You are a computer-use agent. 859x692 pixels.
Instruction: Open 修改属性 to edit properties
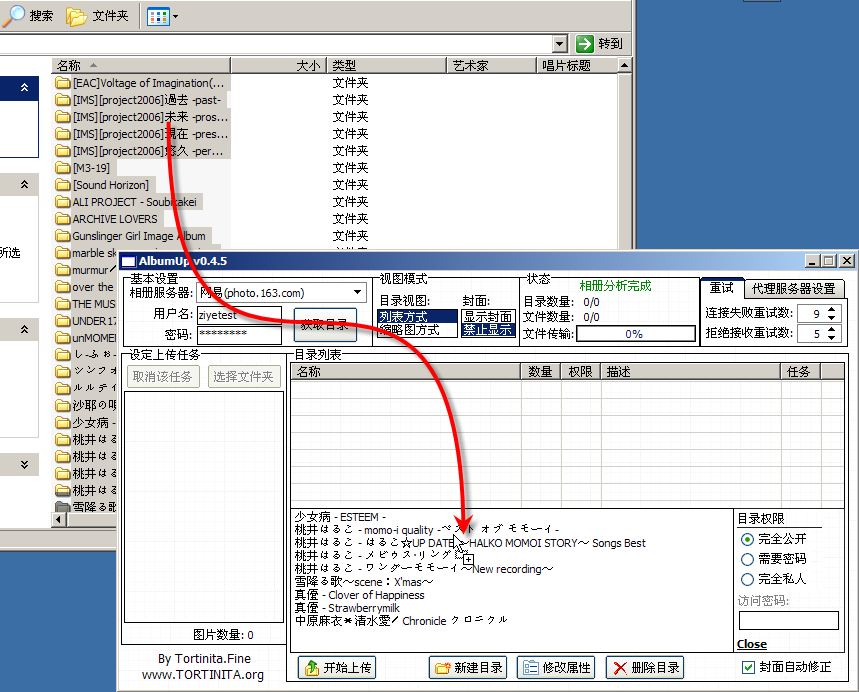coord(556,667)
